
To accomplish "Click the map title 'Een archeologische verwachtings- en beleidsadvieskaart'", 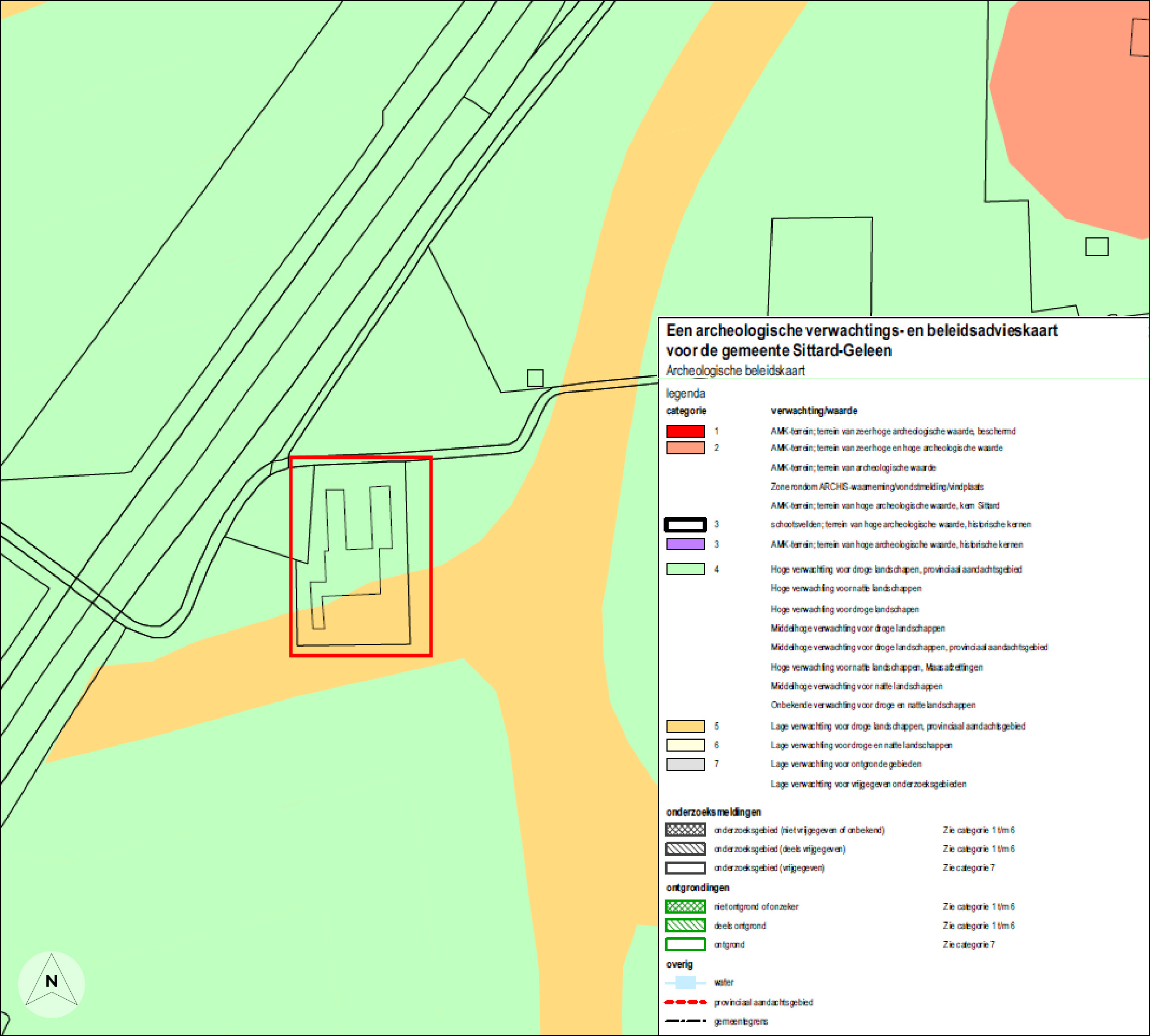I will (861, 331).
